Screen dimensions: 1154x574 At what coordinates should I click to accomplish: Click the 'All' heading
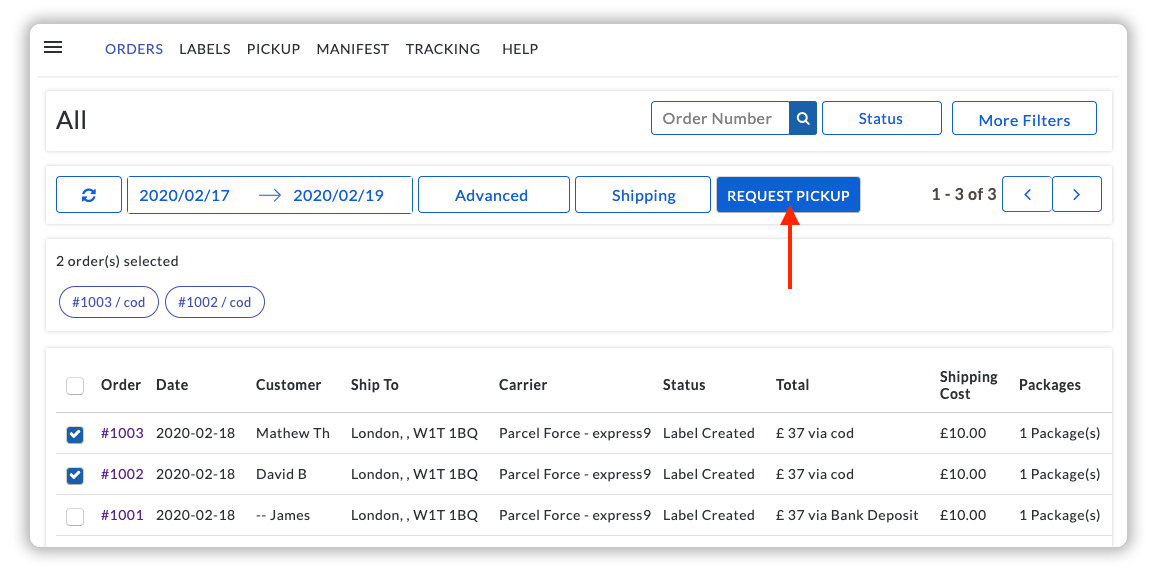[71, 119]
